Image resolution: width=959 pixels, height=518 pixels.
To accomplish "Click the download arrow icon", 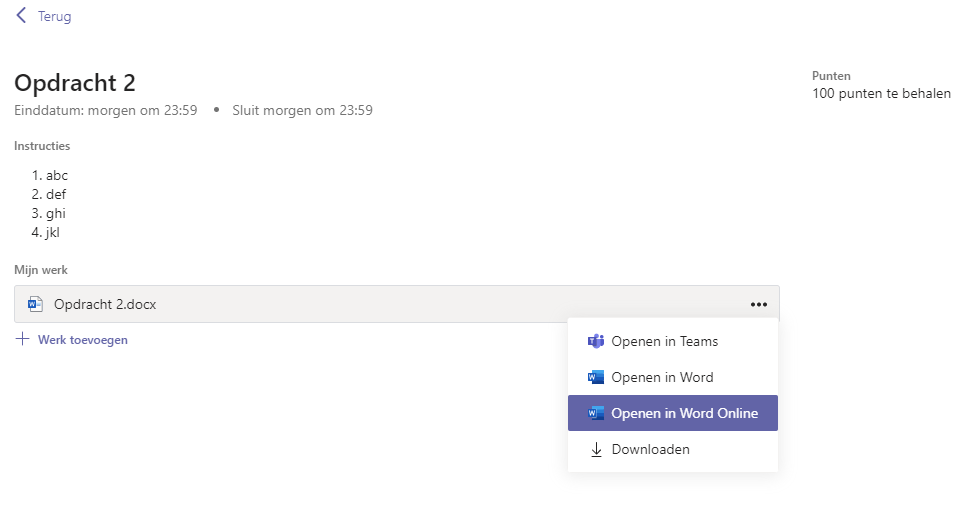I will (596, 450).
